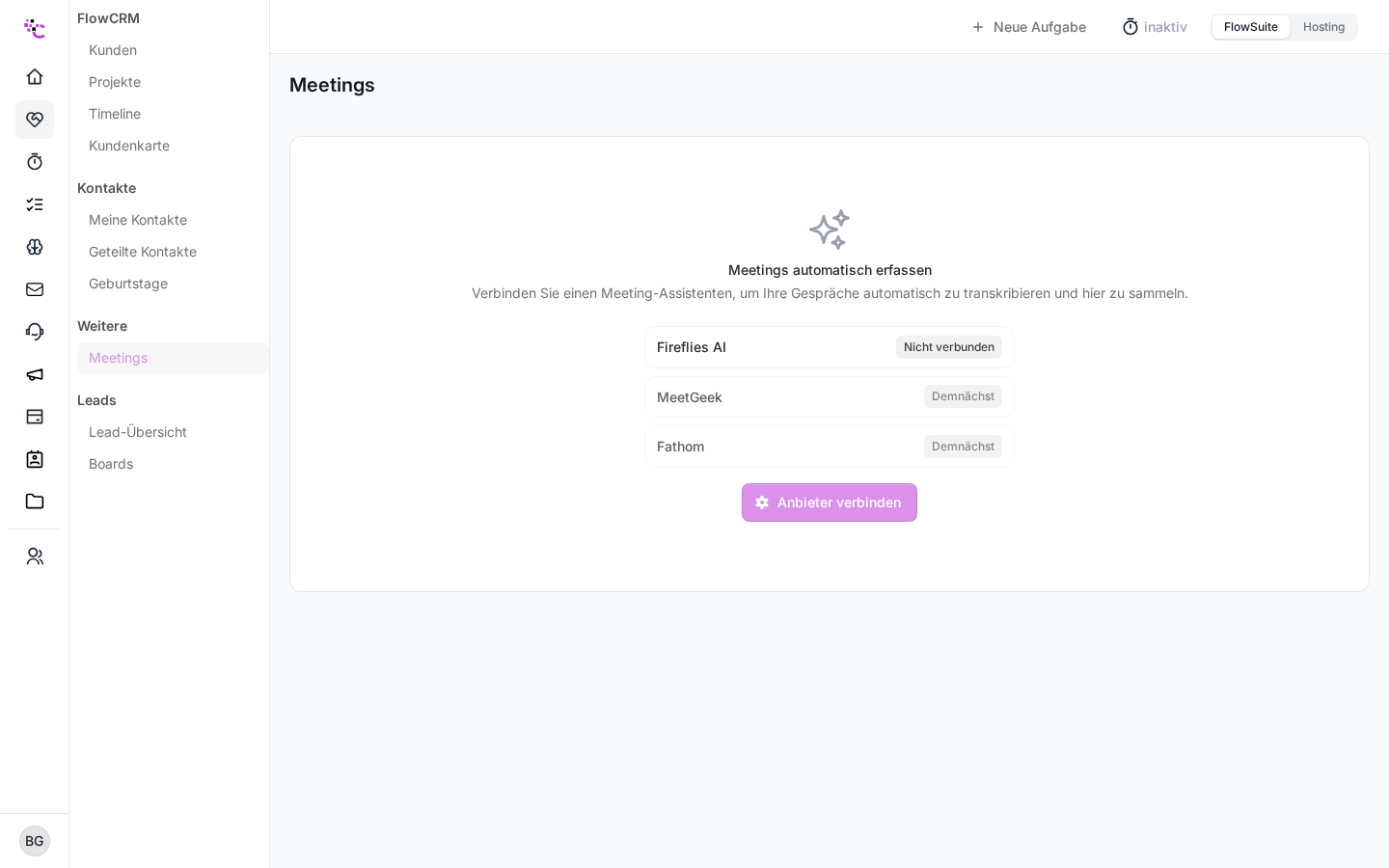Click the Leads section header
1389x868 pixels.
point(96,400)
